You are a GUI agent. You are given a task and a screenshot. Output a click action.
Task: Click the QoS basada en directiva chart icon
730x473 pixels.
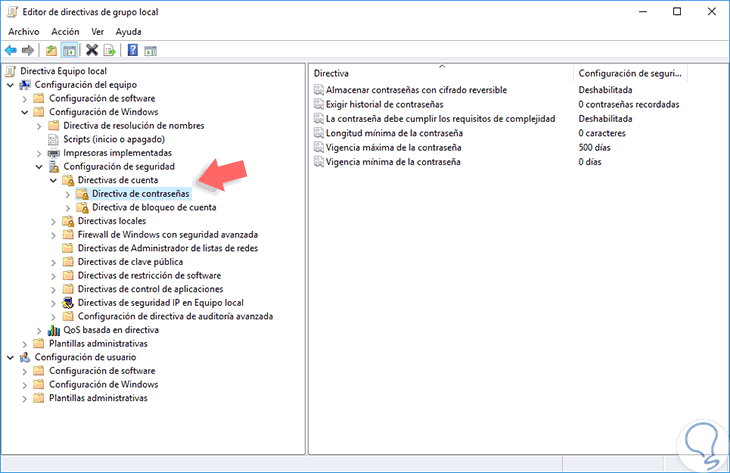point(54,330)
